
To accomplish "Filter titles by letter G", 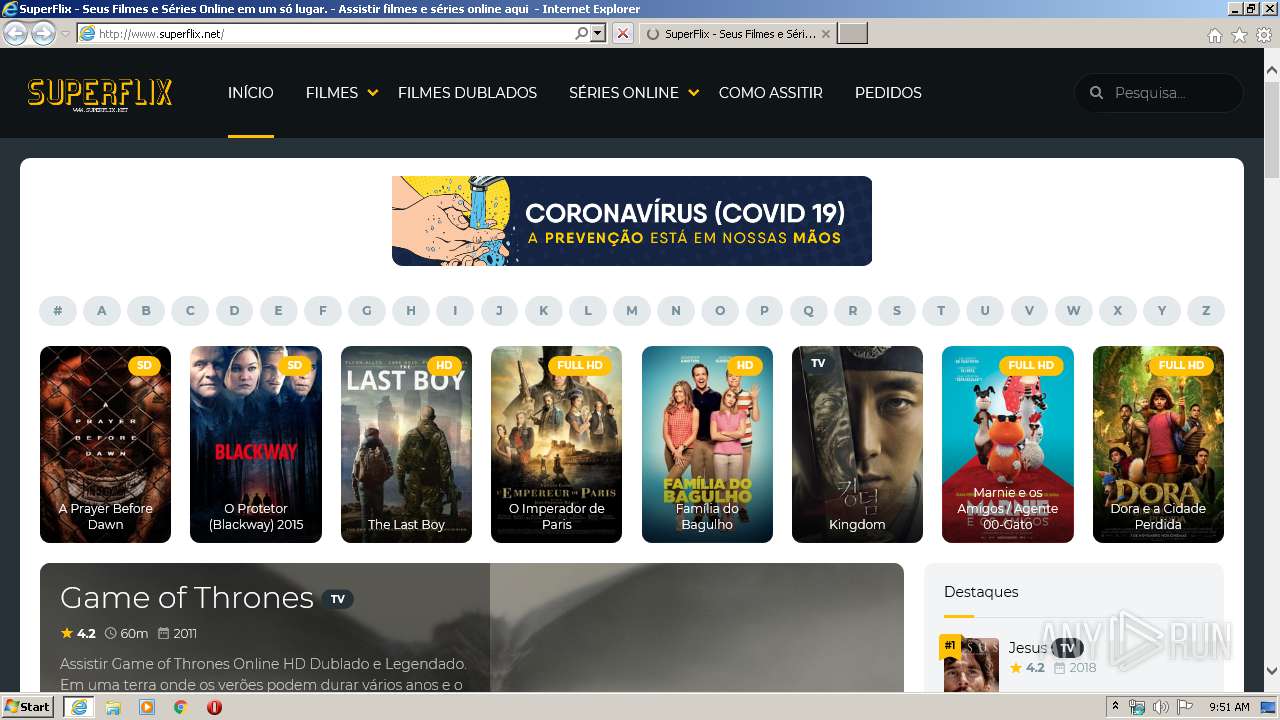I will click(367, 311).
